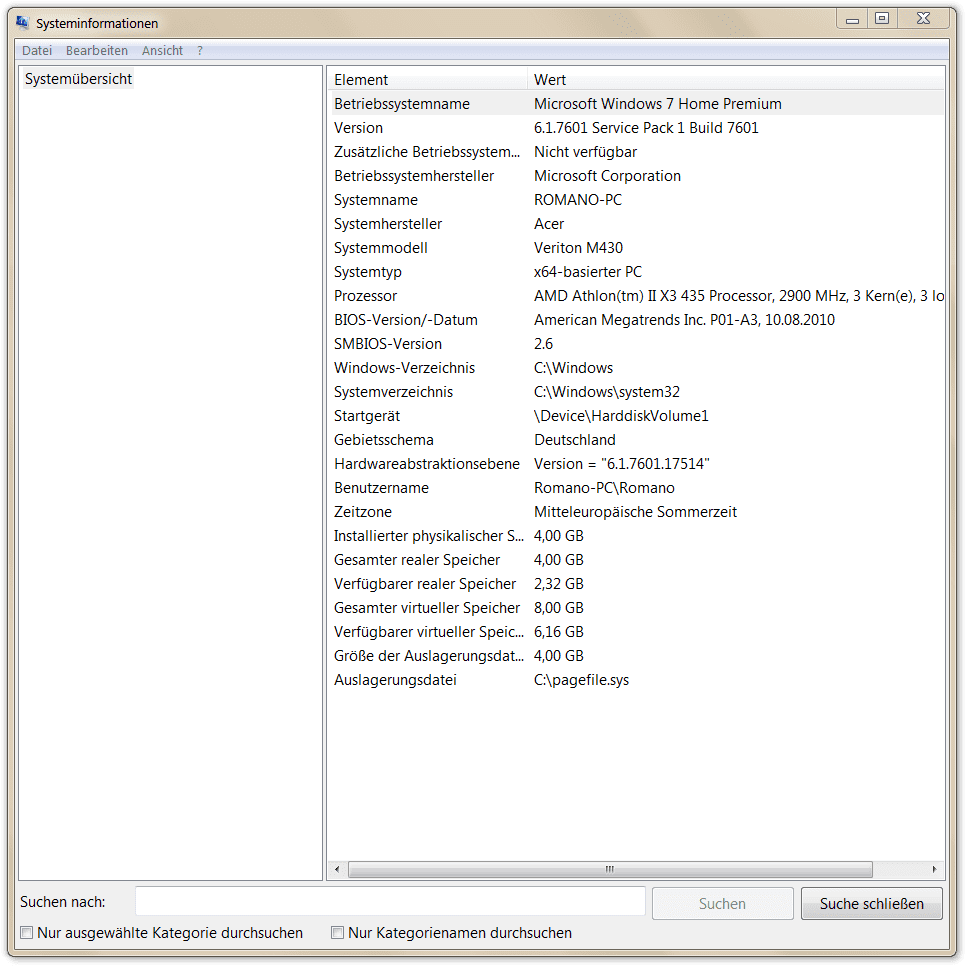This screenshot has width=966, height=966.
Task: Click the Romano-PC\Romano value
Action: [604, 488]
